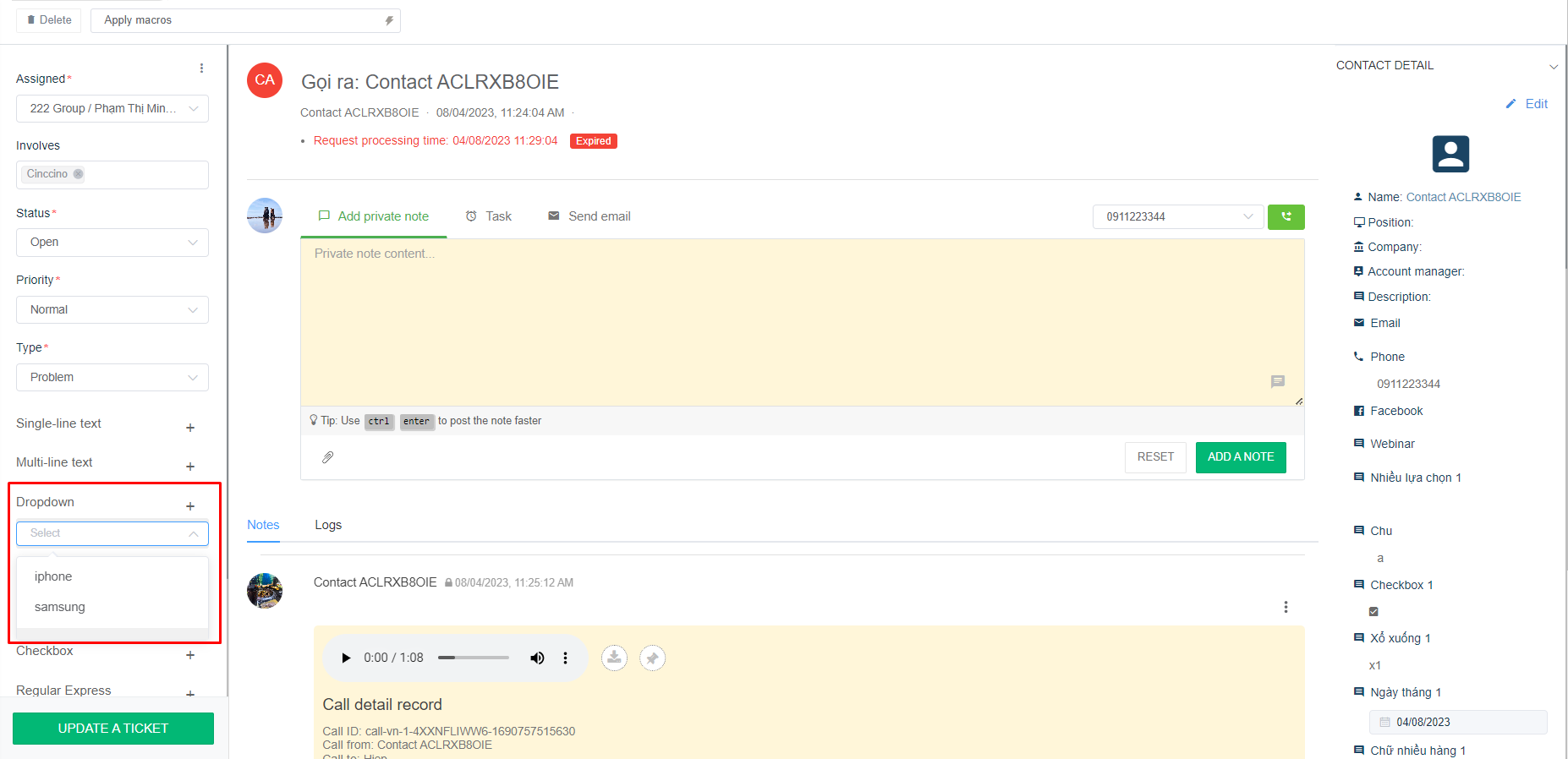The image size is (1568, 759).
Task: Click canned response icon in note box
Action: pyautogui.click(x=1277, y=382)
